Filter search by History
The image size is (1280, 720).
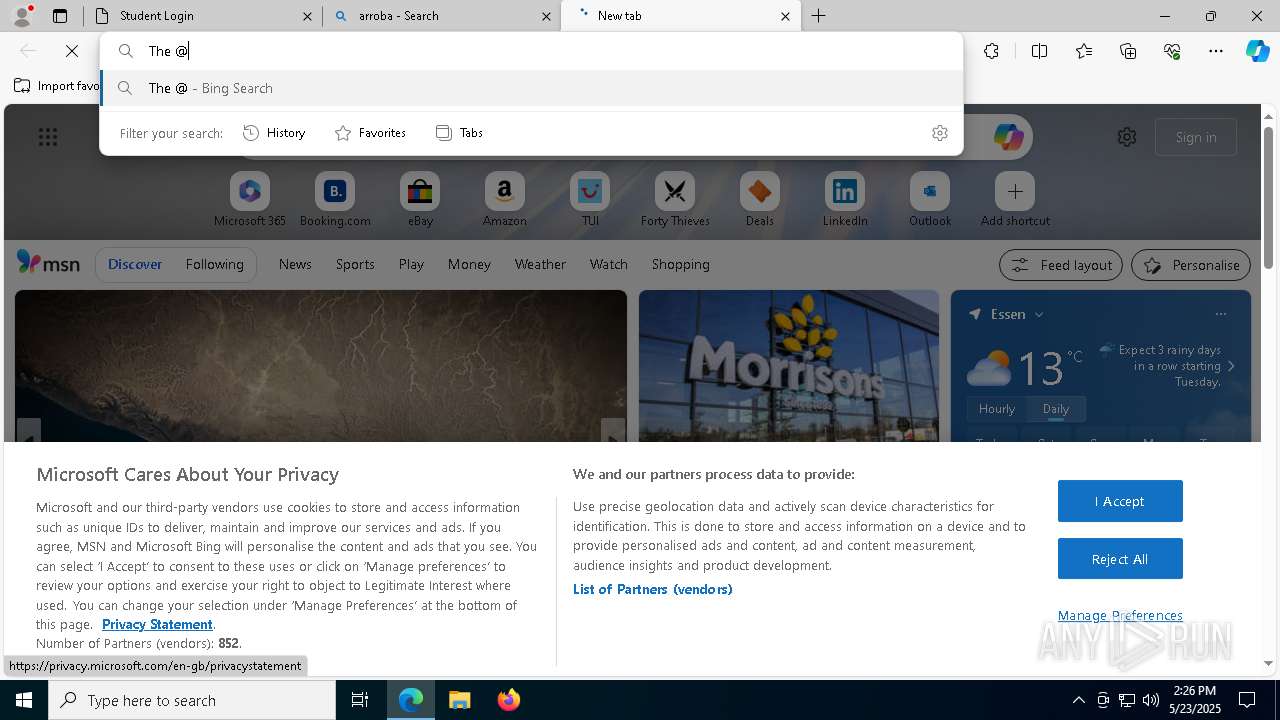click(x=274, y=133)
